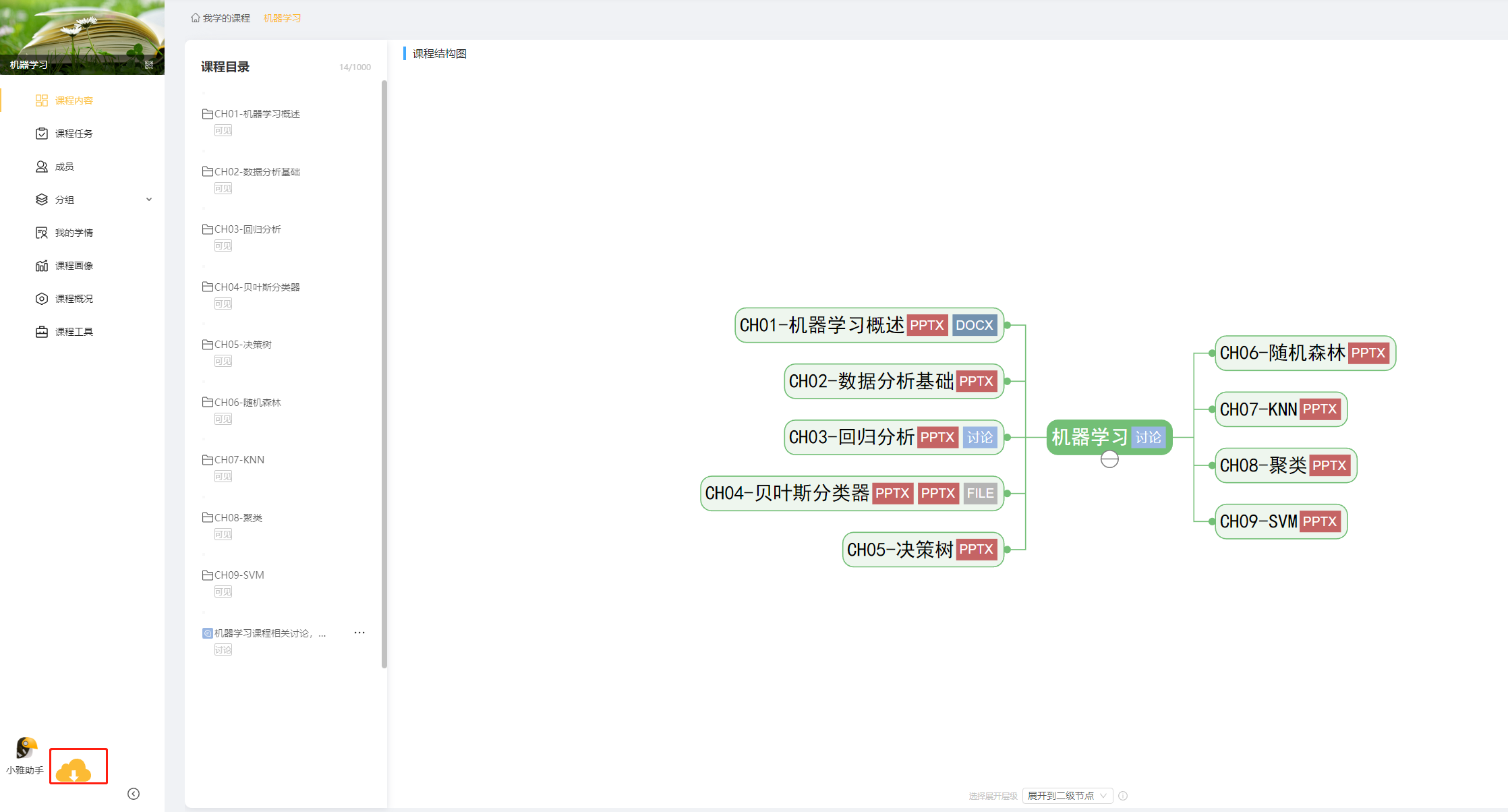Open the folder CH05-决策树 in catalog

click(243, 345)
